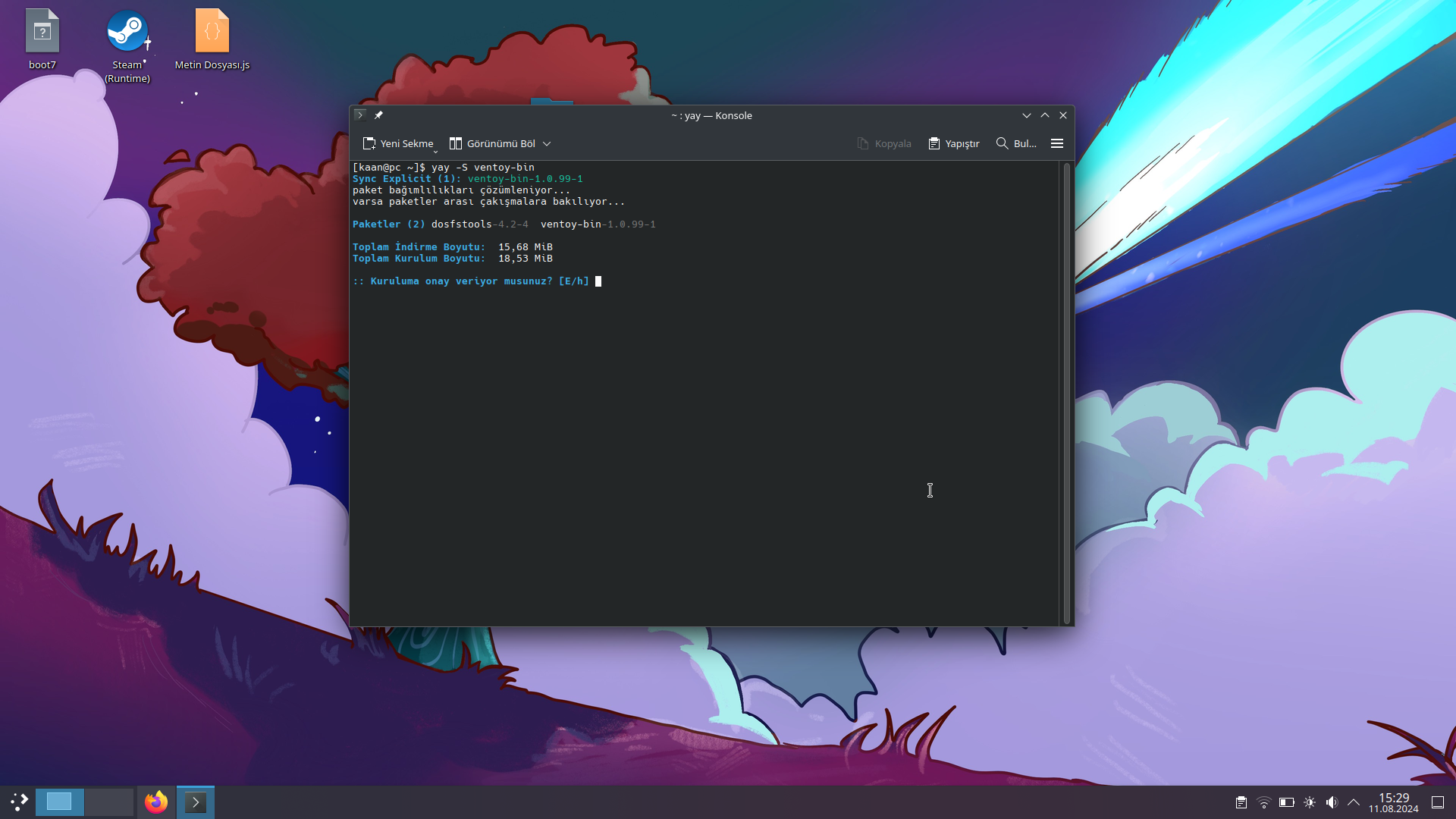Open a new tab with Yeni Sekme

point(398,143)
